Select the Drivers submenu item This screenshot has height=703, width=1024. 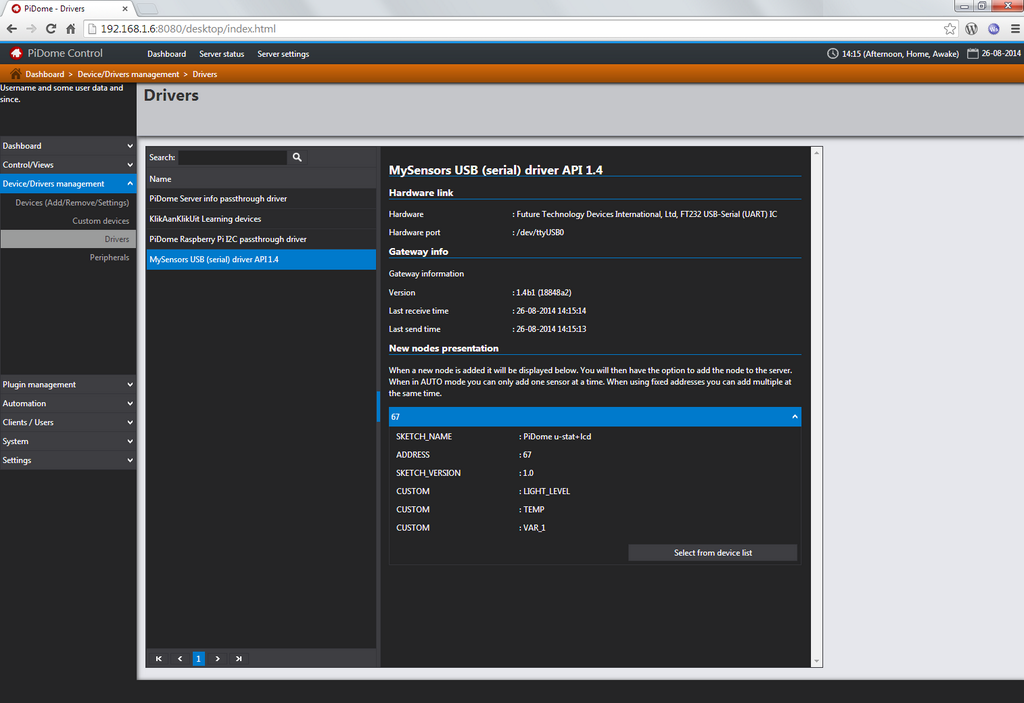(68, 239)
